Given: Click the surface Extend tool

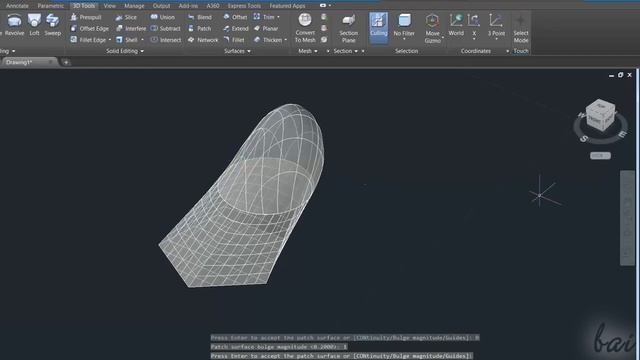Looking at the screenshot, I should point(236,29).
